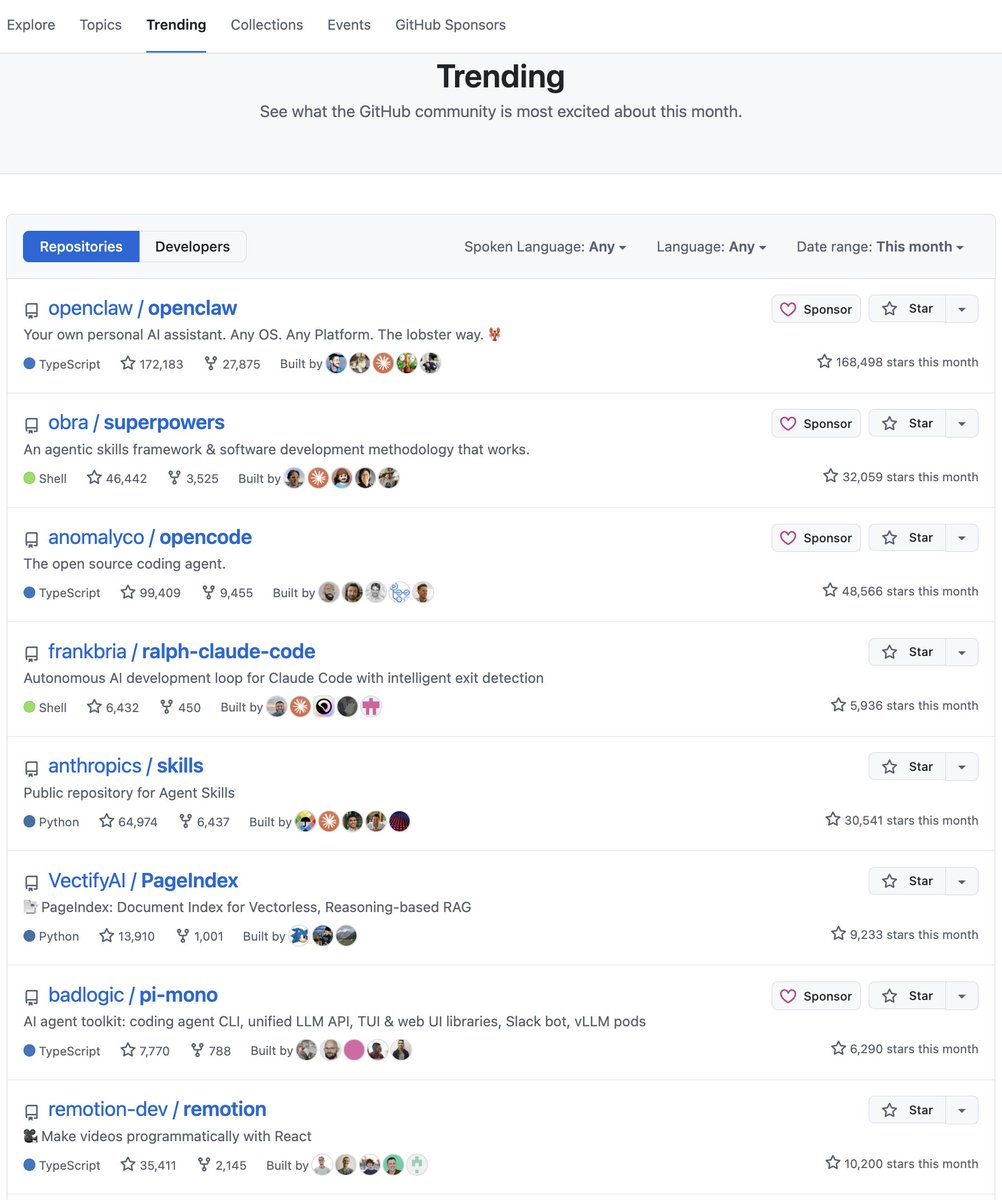Open the frankbria / ralph-claude-code link
1002x1200 pixels.
pos(182,652)
